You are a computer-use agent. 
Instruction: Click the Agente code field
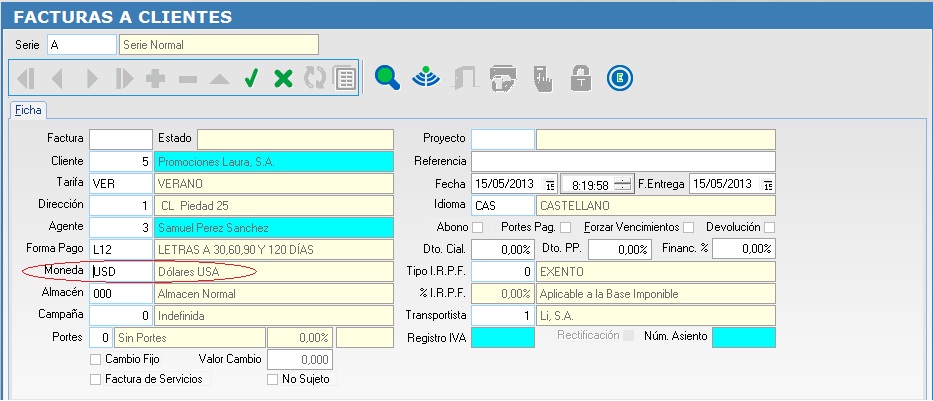(x=121, y=227)
